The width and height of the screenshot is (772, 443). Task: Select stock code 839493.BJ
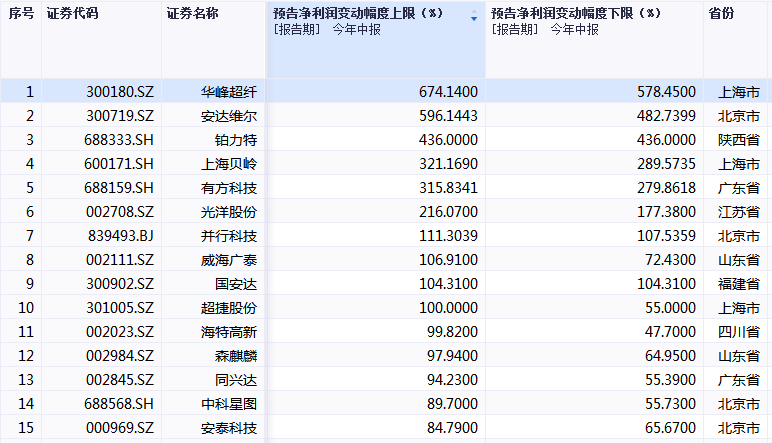pos(121,236)
